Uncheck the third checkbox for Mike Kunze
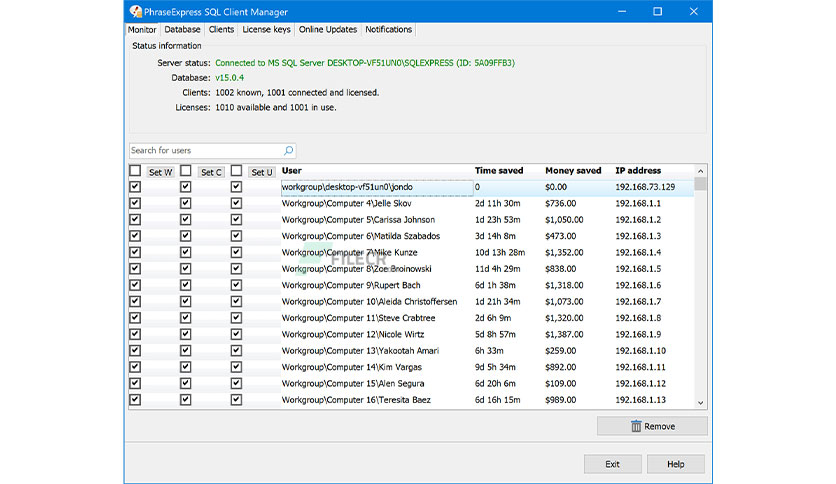This screenshot has width=836, height=484. (x=236, y=252)
